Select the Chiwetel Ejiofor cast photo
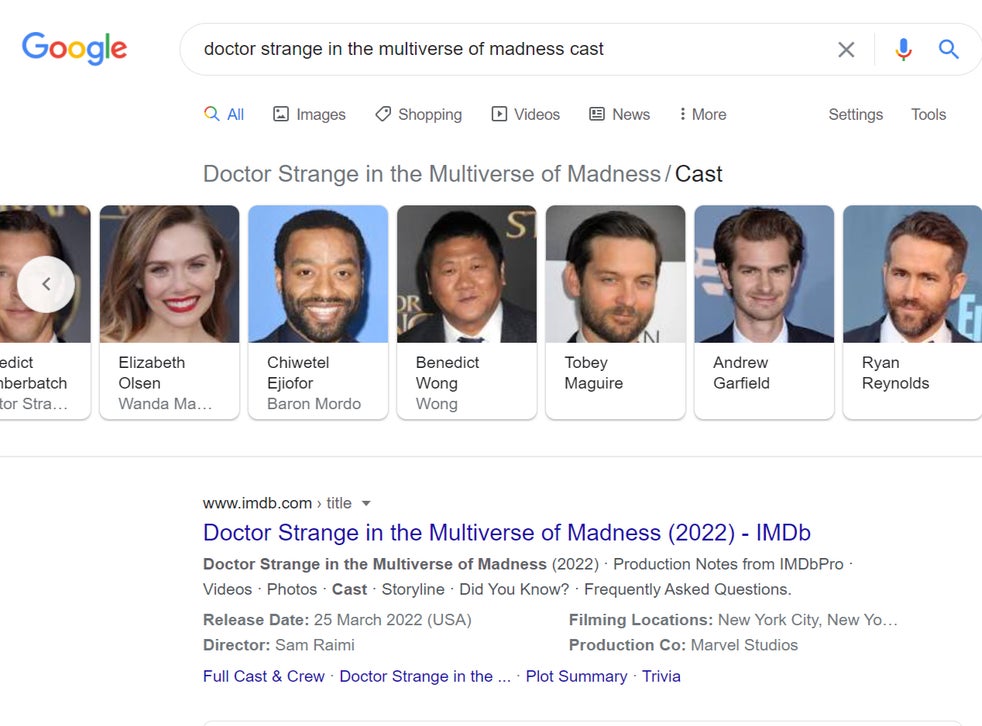 tap(318, 274)
